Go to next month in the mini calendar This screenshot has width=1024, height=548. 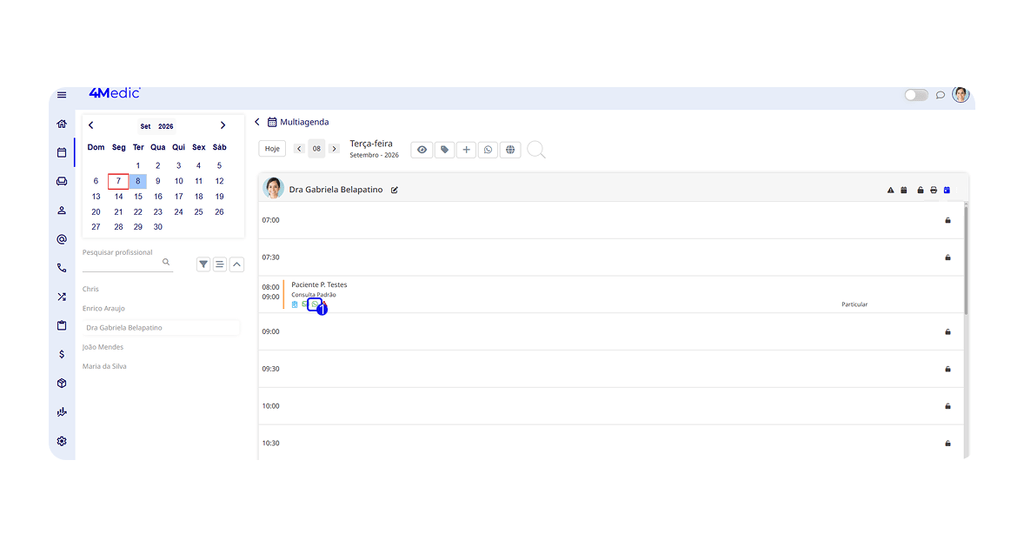coord(223,125)
